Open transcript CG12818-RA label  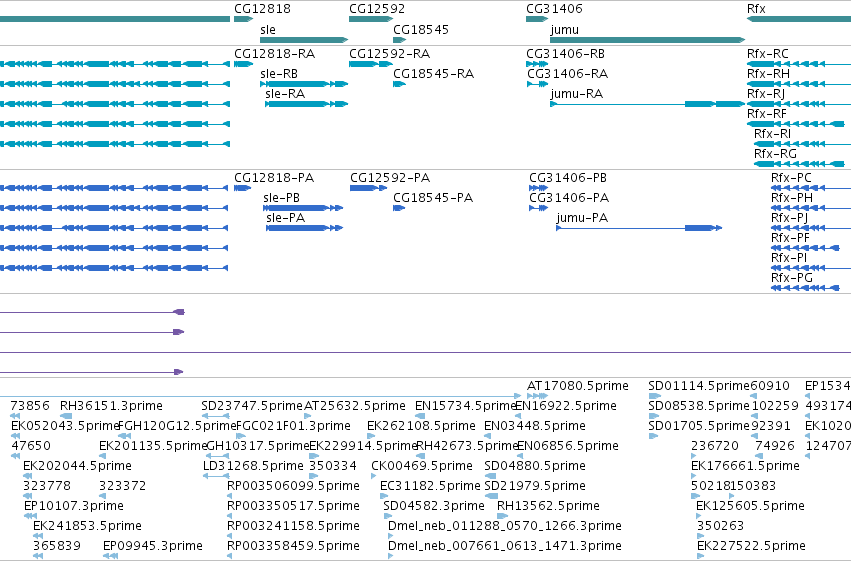(274, 54)
